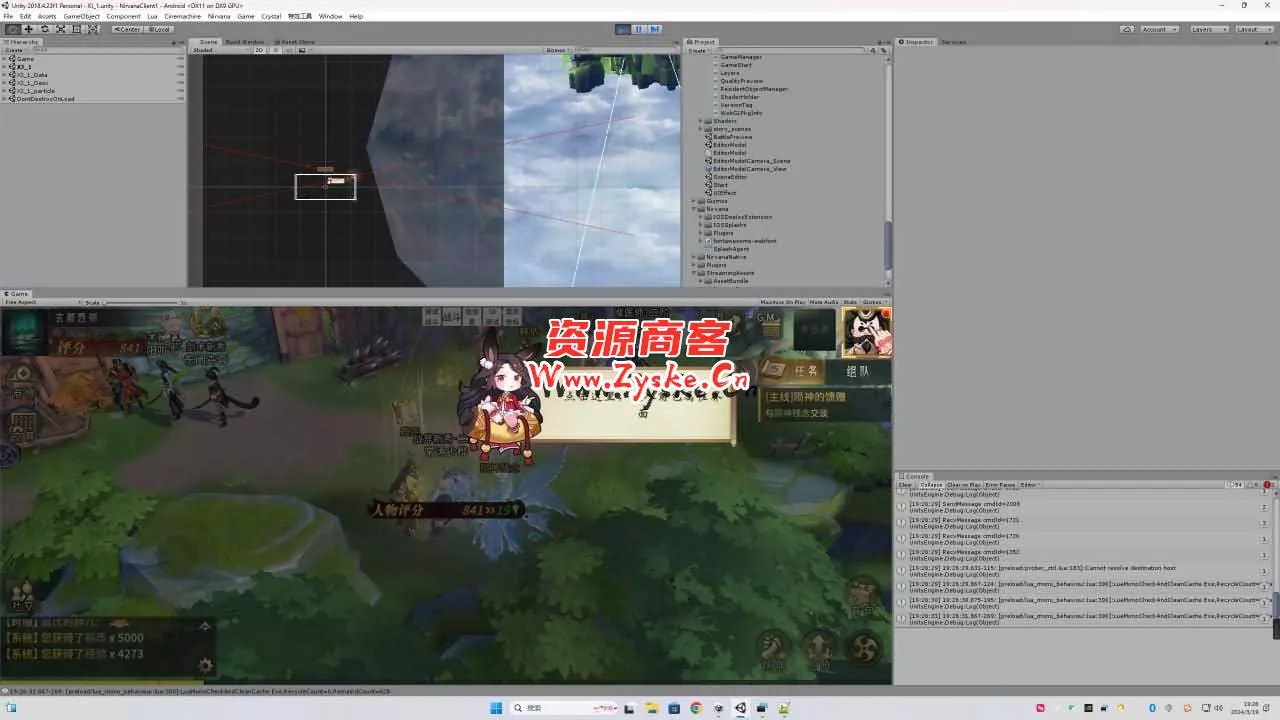Toggle Center pivot mode button
The height and width of the screenshot is (720, 1280).
[127, 29]
